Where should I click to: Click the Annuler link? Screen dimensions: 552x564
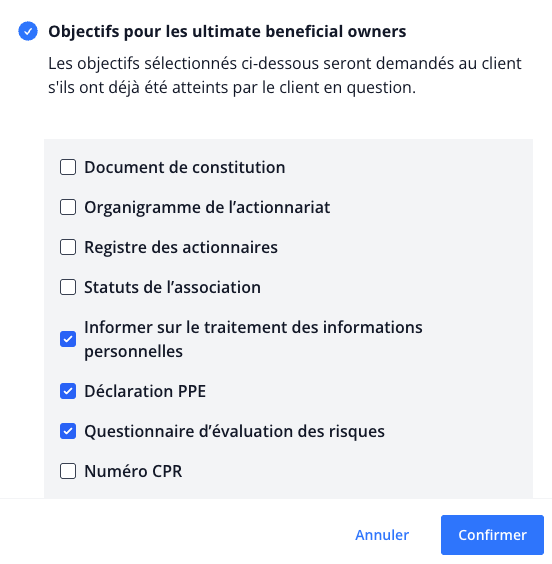point(382,535)
